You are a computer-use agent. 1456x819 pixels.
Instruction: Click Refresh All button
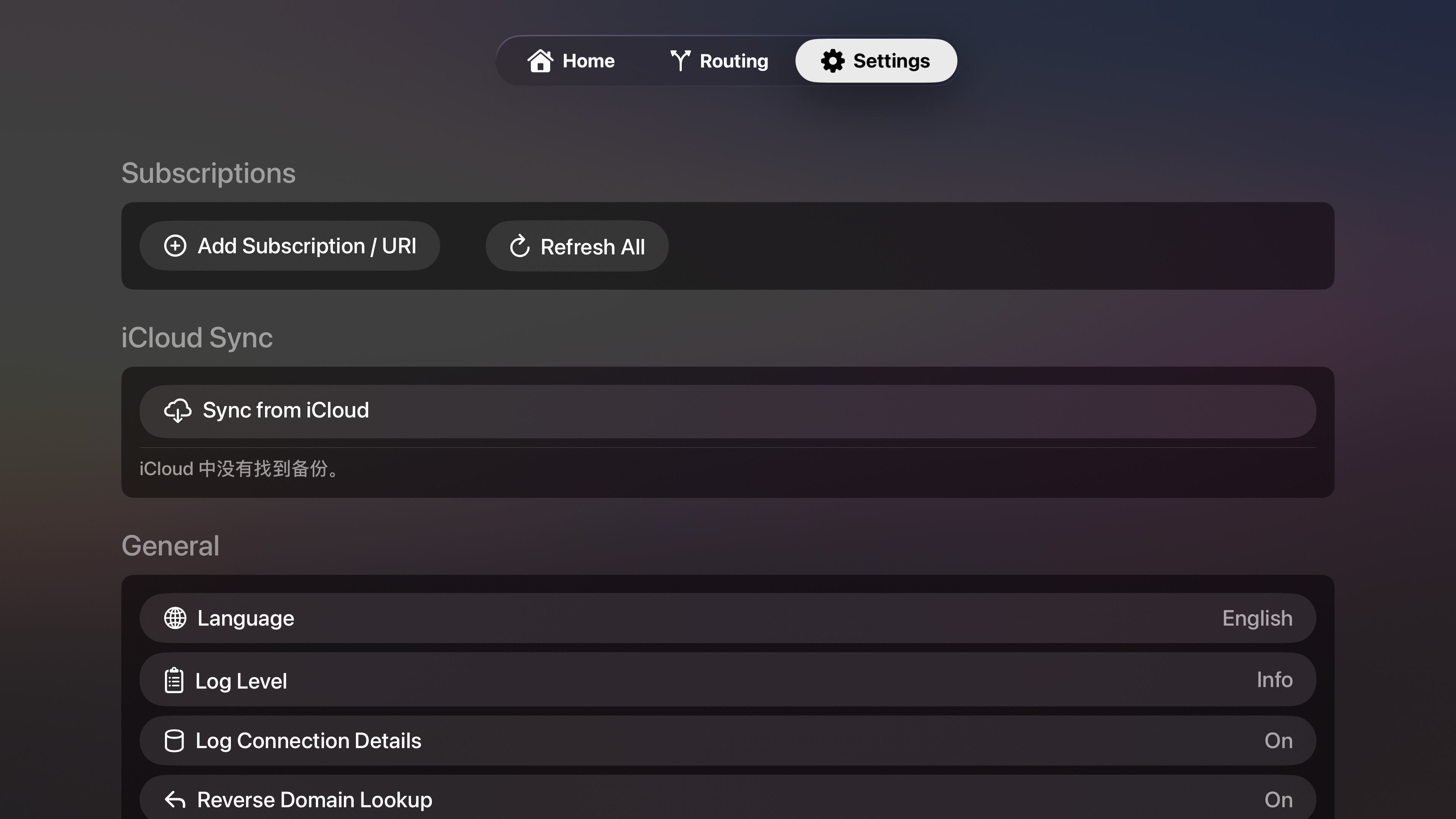tap(576, 246)
